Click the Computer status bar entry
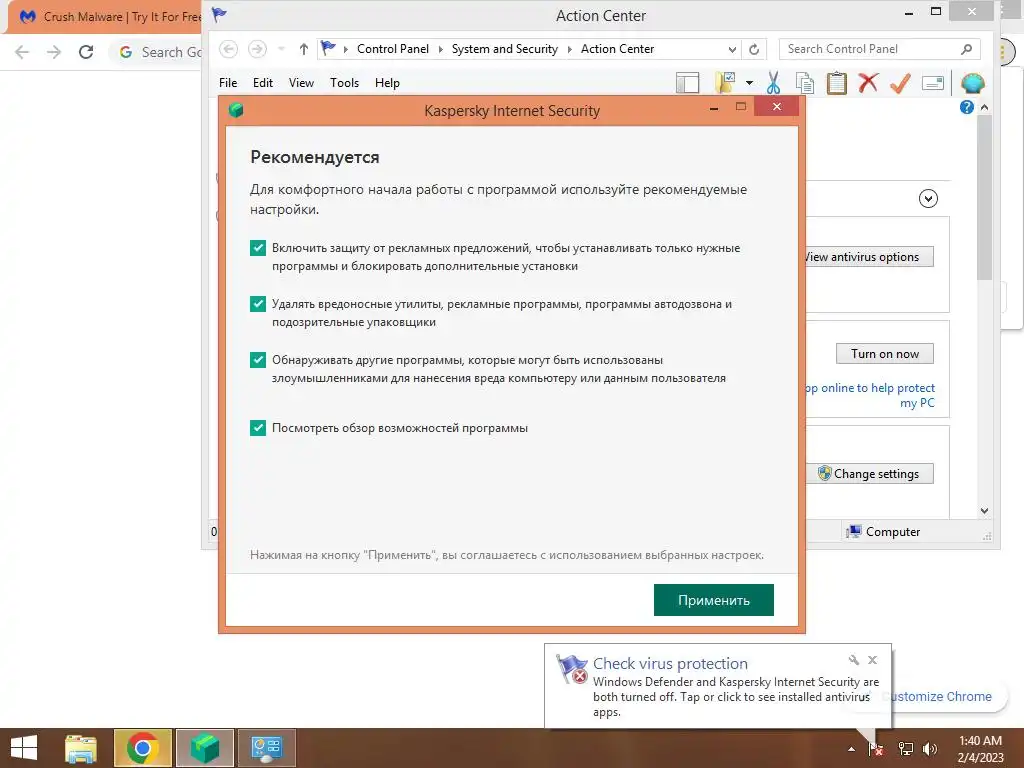Image resolution: width=1024 pixels, height=768 pixels. tap(883, 532)
